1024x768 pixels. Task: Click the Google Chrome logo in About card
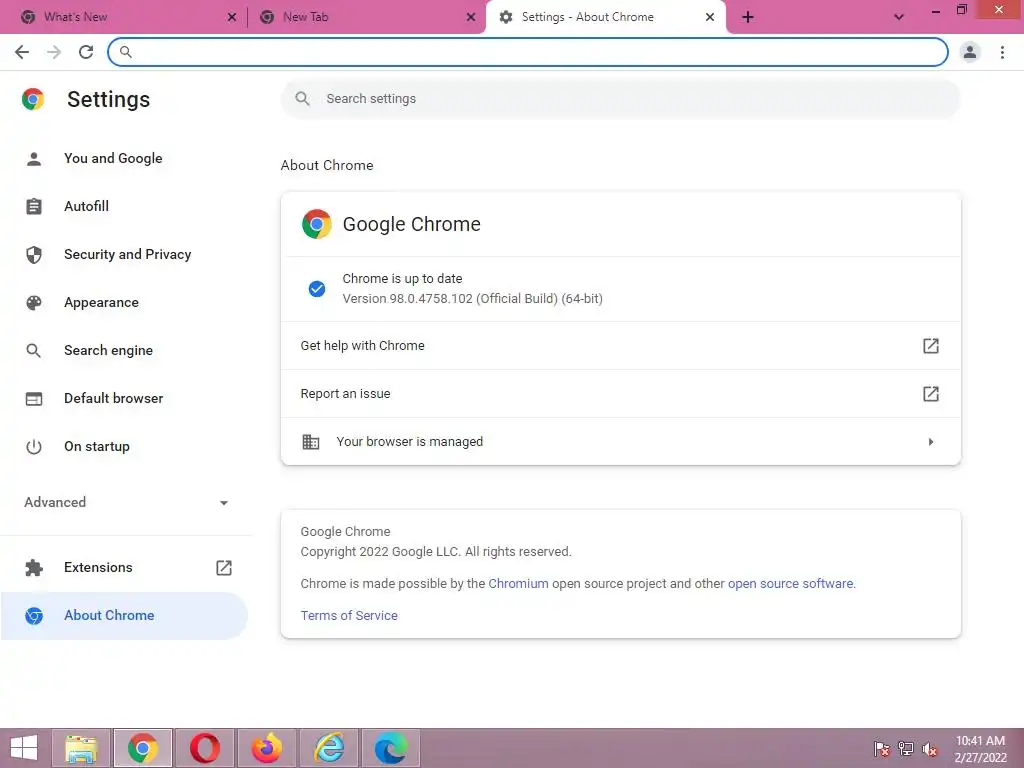317,224
